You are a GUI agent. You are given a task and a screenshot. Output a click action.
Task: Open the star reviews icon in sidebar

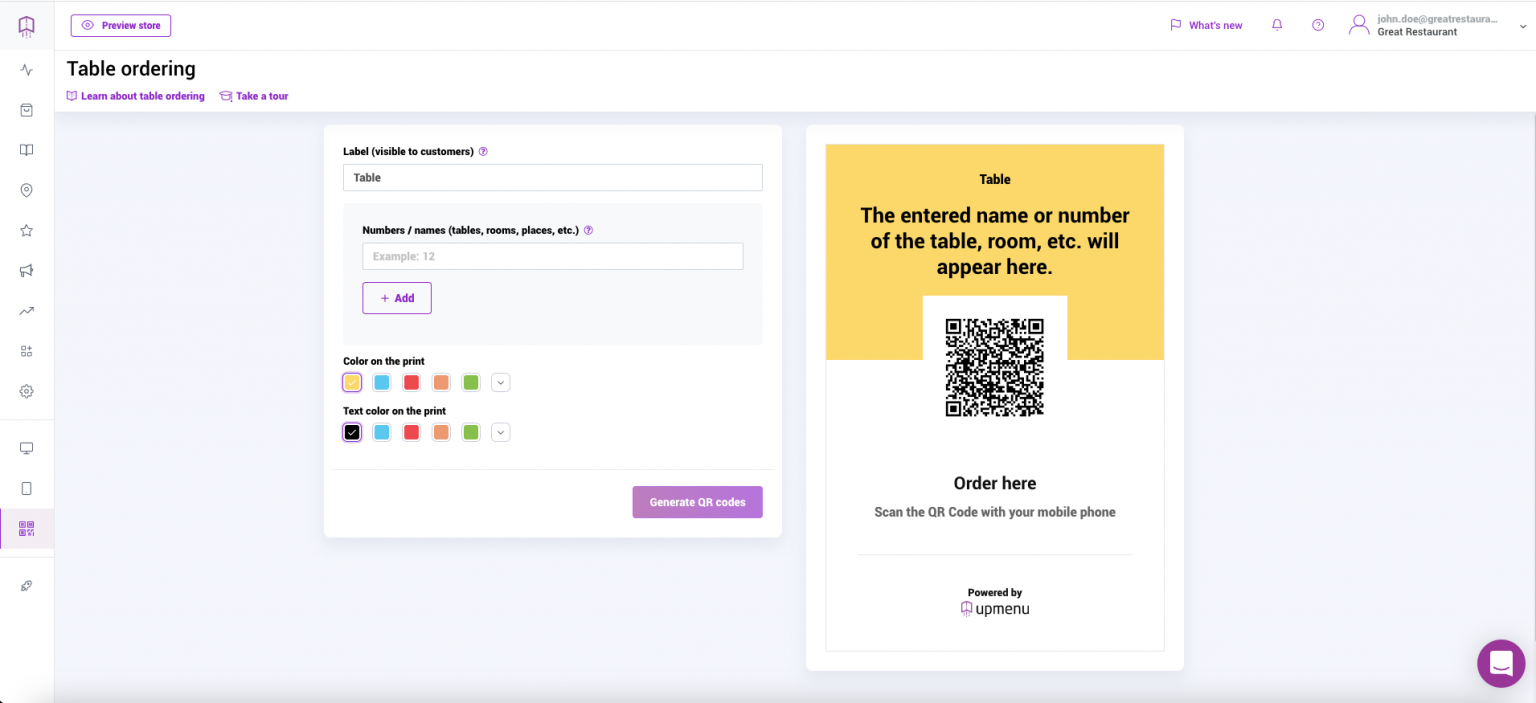coord(27,231)
